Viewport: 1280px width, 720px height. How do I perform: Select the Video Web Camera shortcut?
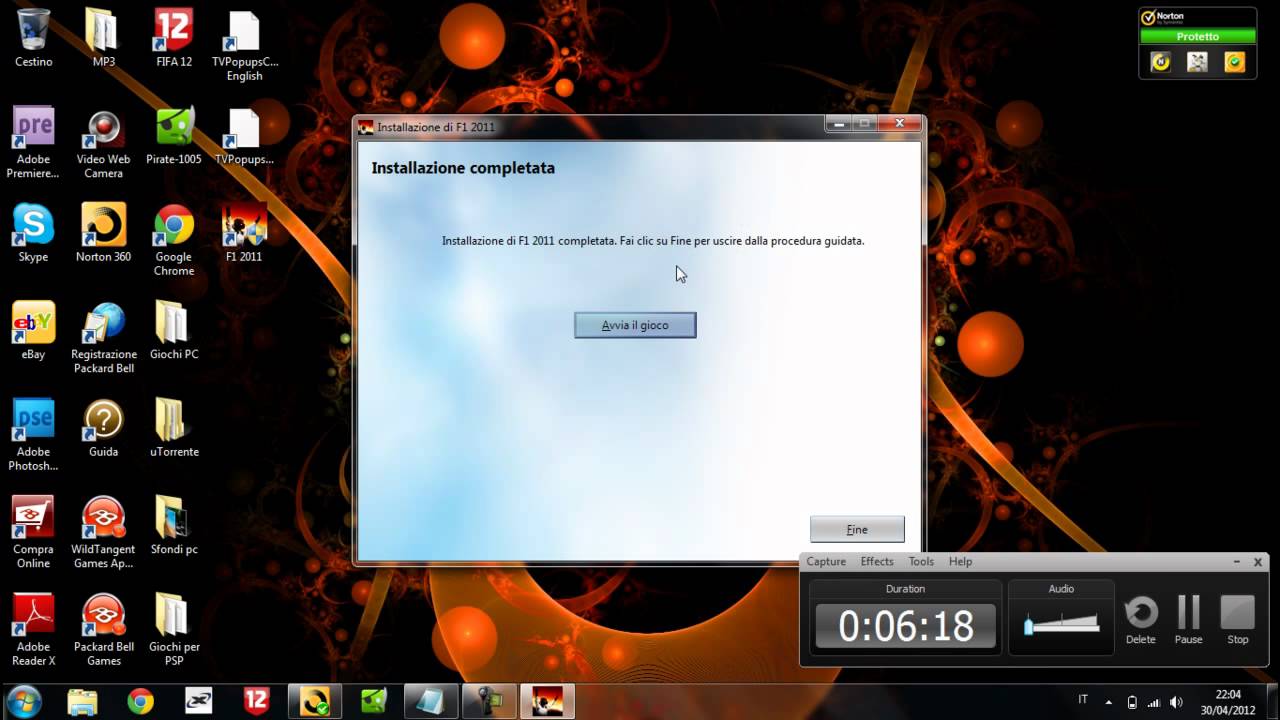click(x=103, y=142)
